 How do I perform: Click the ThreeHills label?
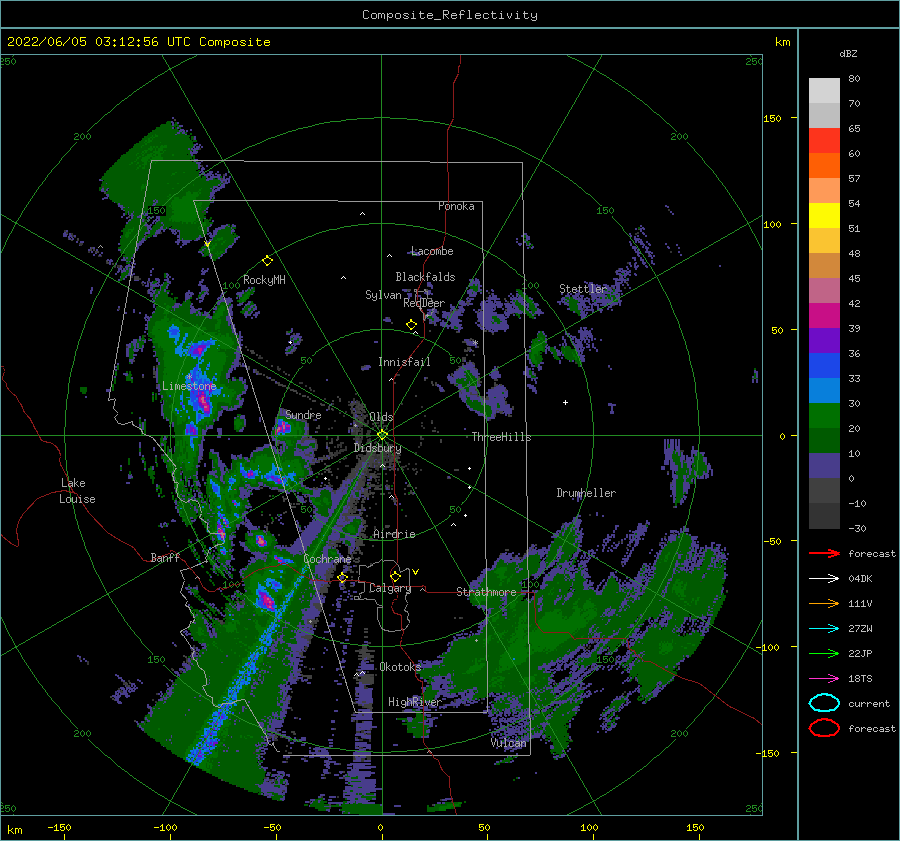[x=502, y=437]
